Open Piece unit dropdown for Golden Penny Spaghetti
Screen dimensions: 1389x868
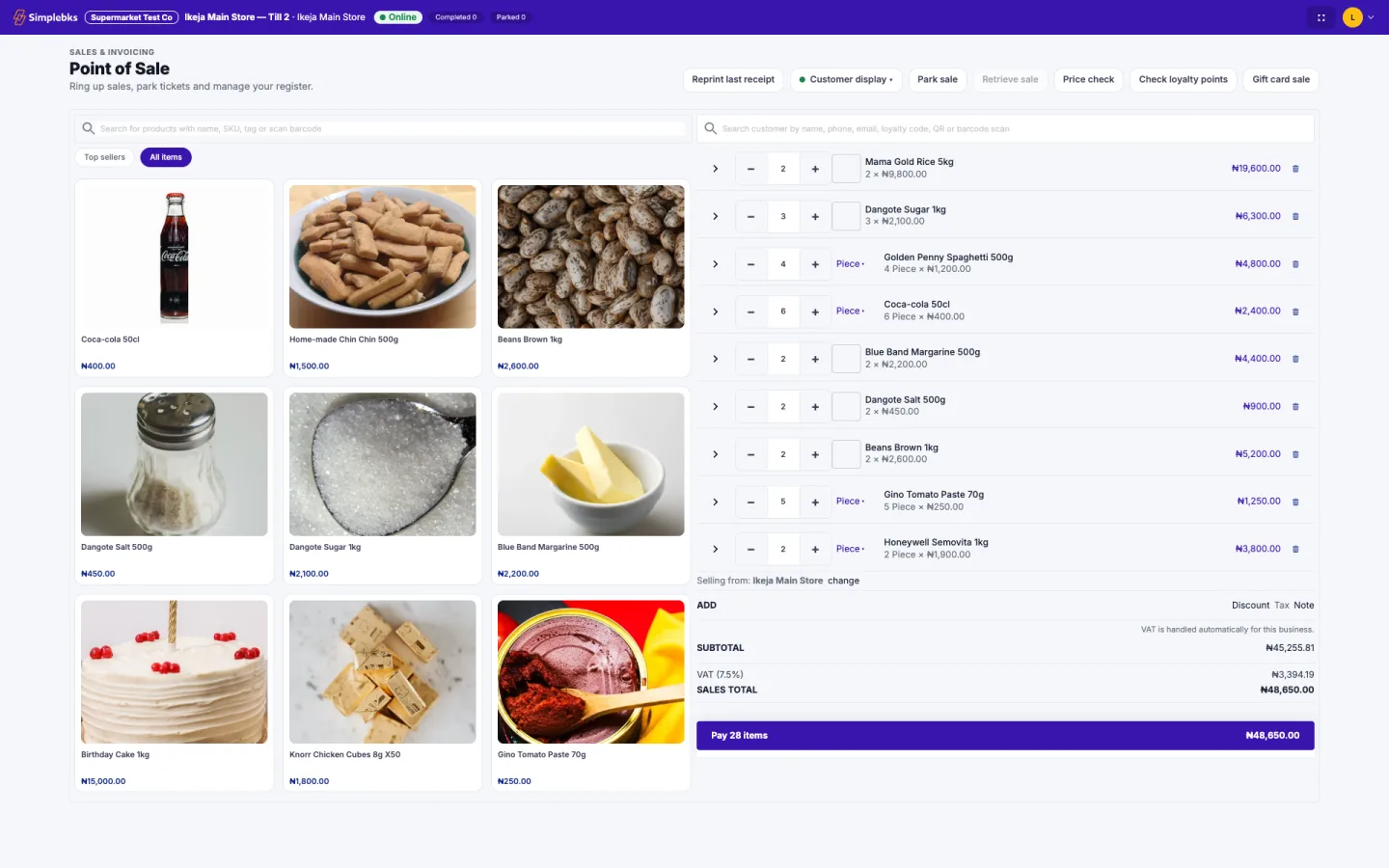click(850, 264)
